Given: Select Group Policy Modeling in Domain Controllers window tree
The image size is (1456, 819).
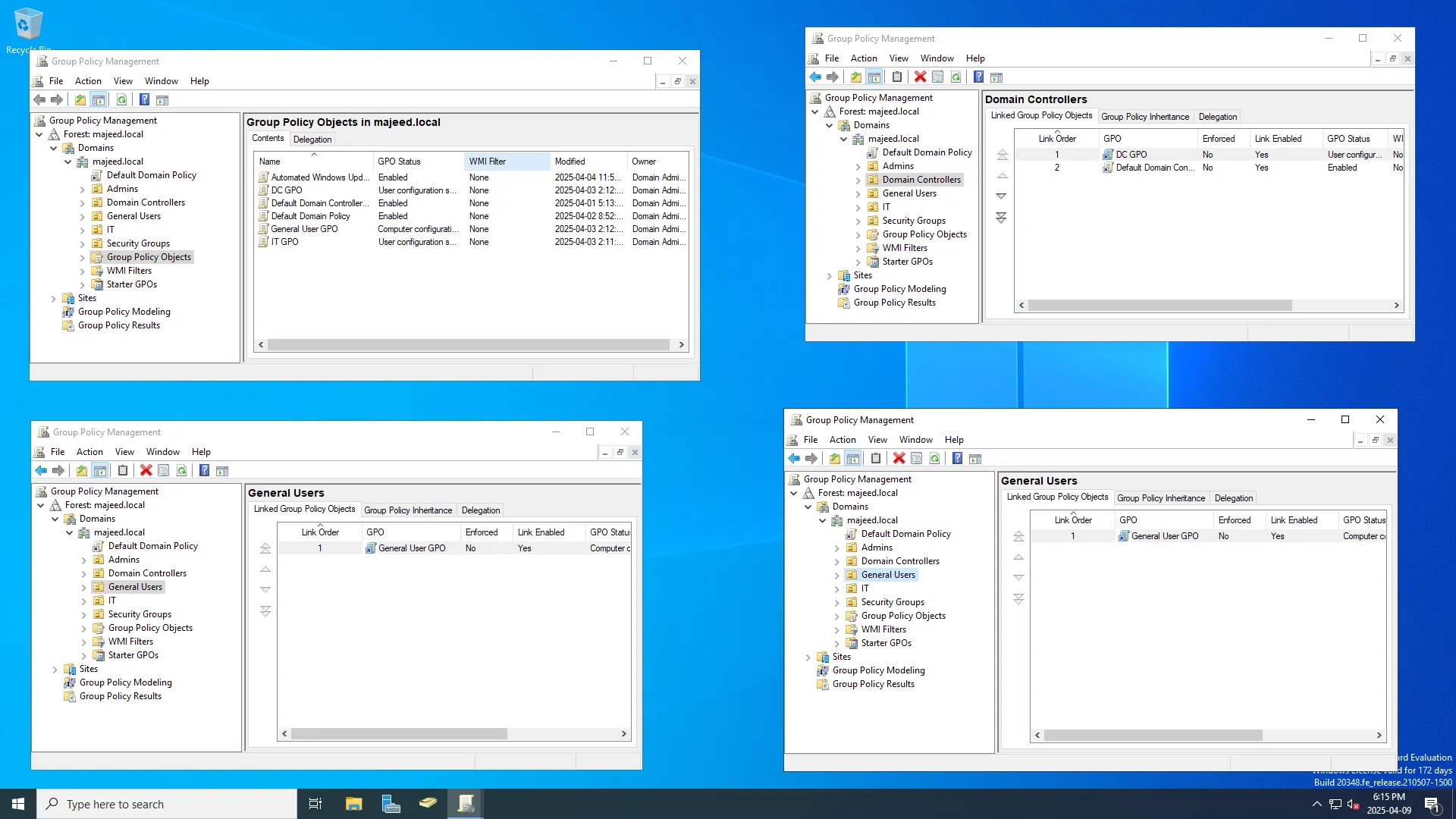Looking at the screenshot, I should (x=899, y=289).
